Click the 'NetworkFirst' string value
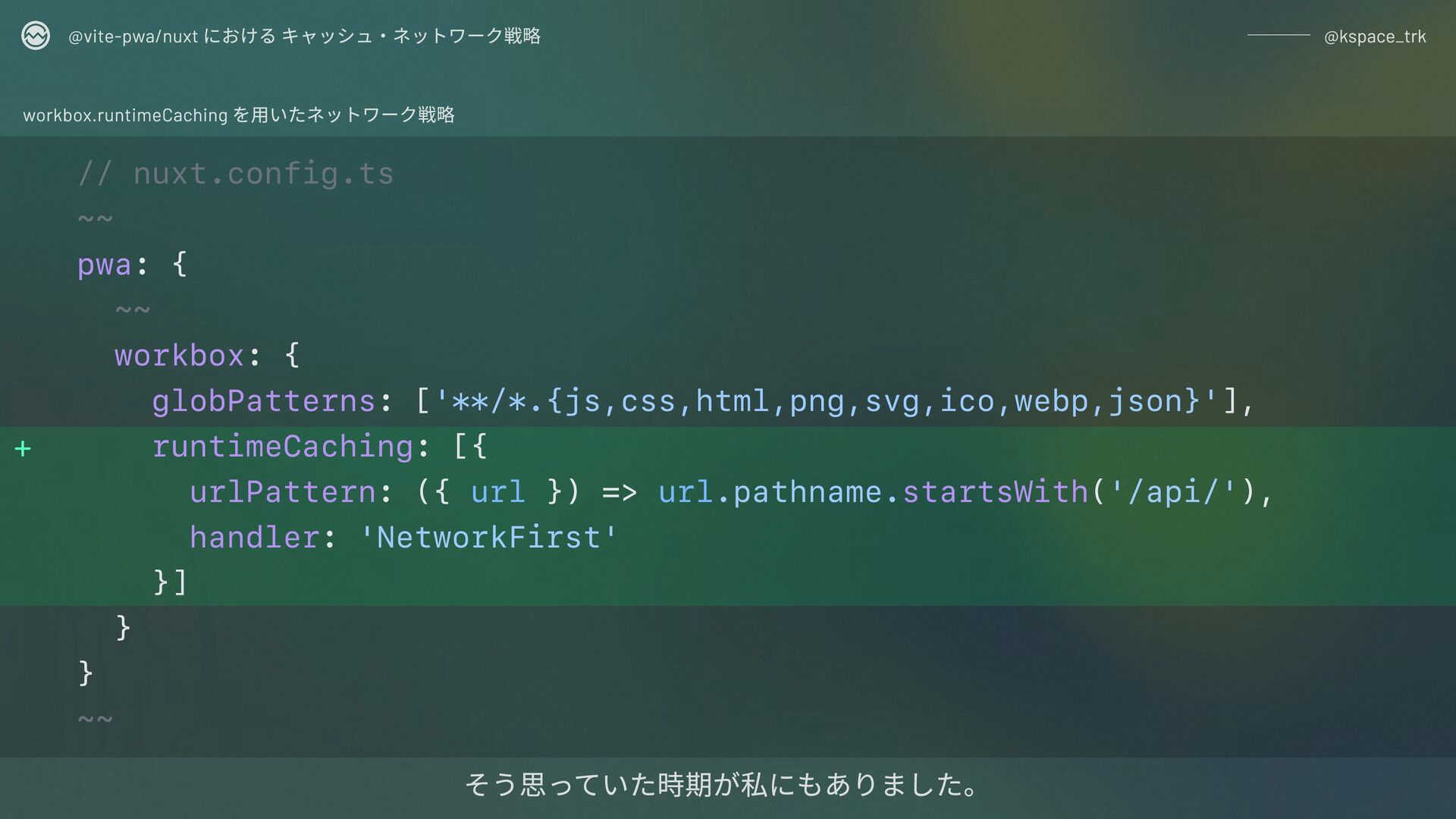The height and width of the screenshot is (819, 1456). click(x=488, y=538)
